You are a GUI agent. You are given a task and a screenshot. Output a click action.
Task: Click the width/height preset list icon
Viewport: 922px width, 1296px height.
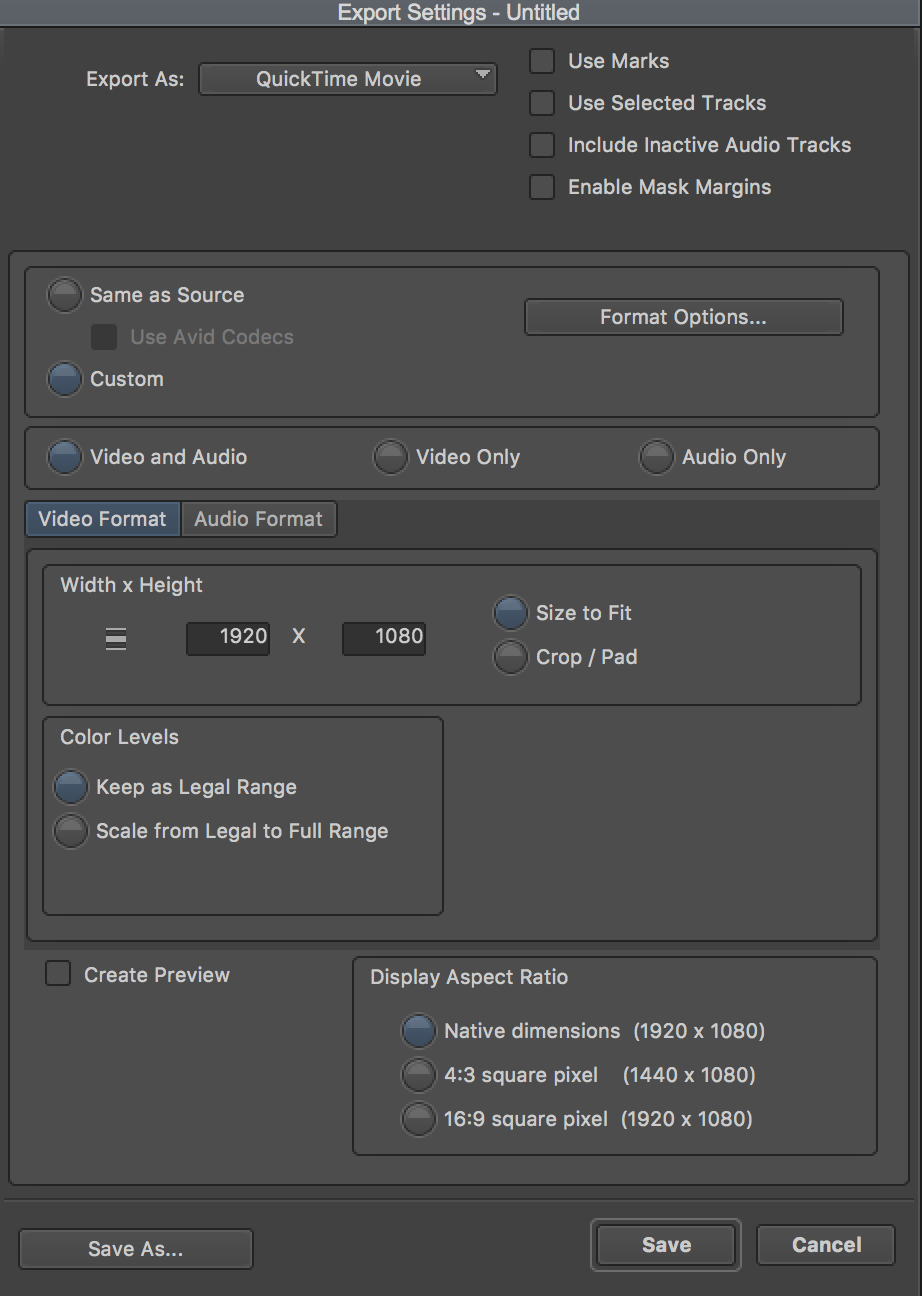116,637
